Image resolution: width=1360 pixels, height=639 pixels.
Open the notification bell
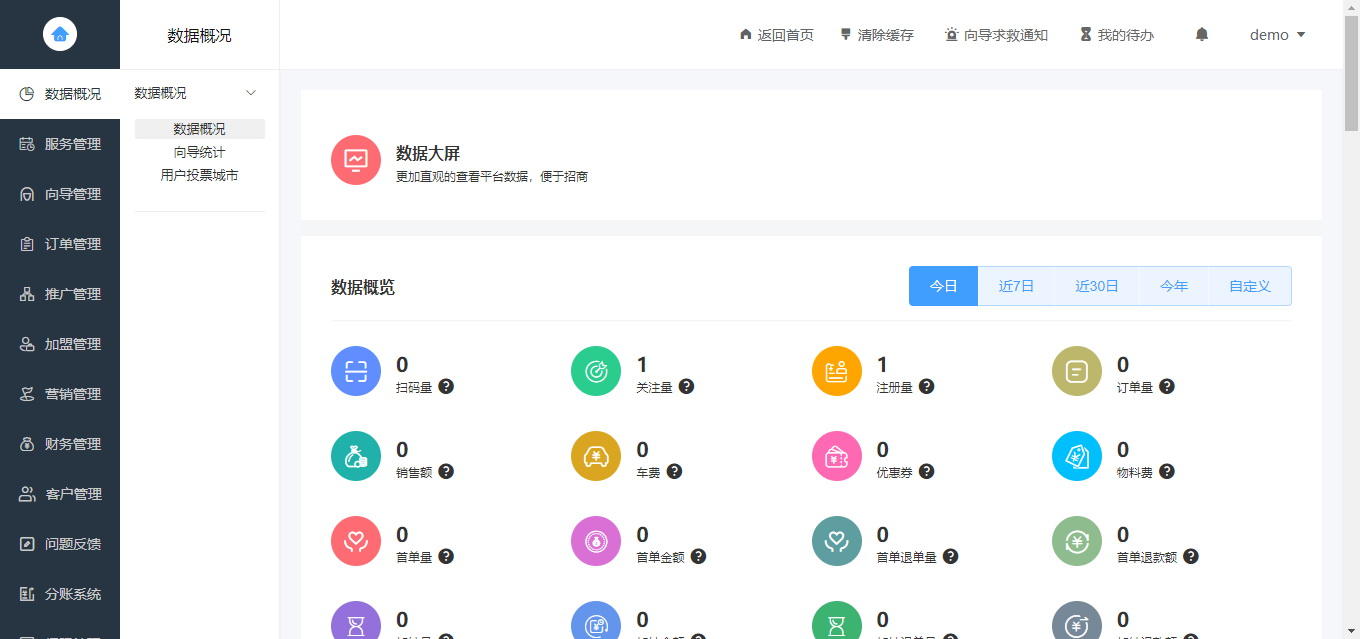[x=1202, y=34]
